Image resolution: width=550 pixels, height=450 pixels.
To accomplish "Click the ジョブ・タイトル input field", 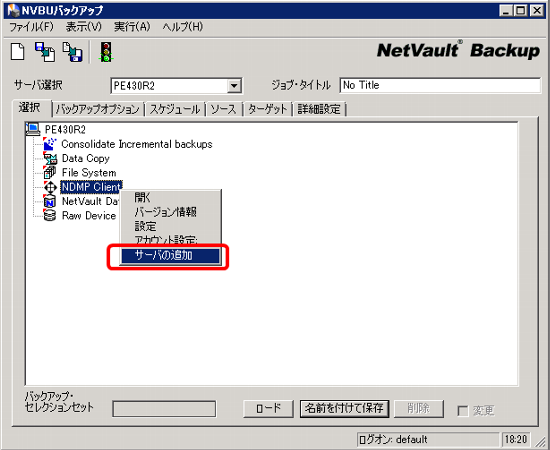I will click(440, 85).
